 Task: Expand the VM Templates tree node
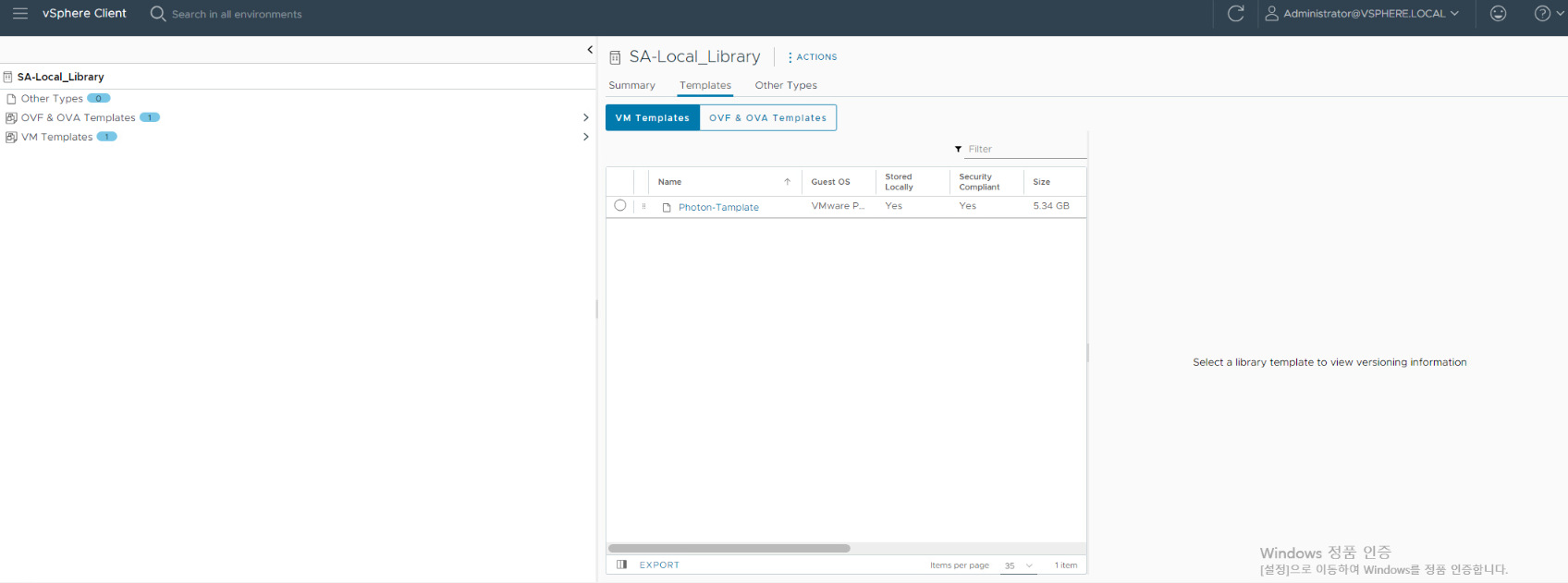[x=586, y=137]
